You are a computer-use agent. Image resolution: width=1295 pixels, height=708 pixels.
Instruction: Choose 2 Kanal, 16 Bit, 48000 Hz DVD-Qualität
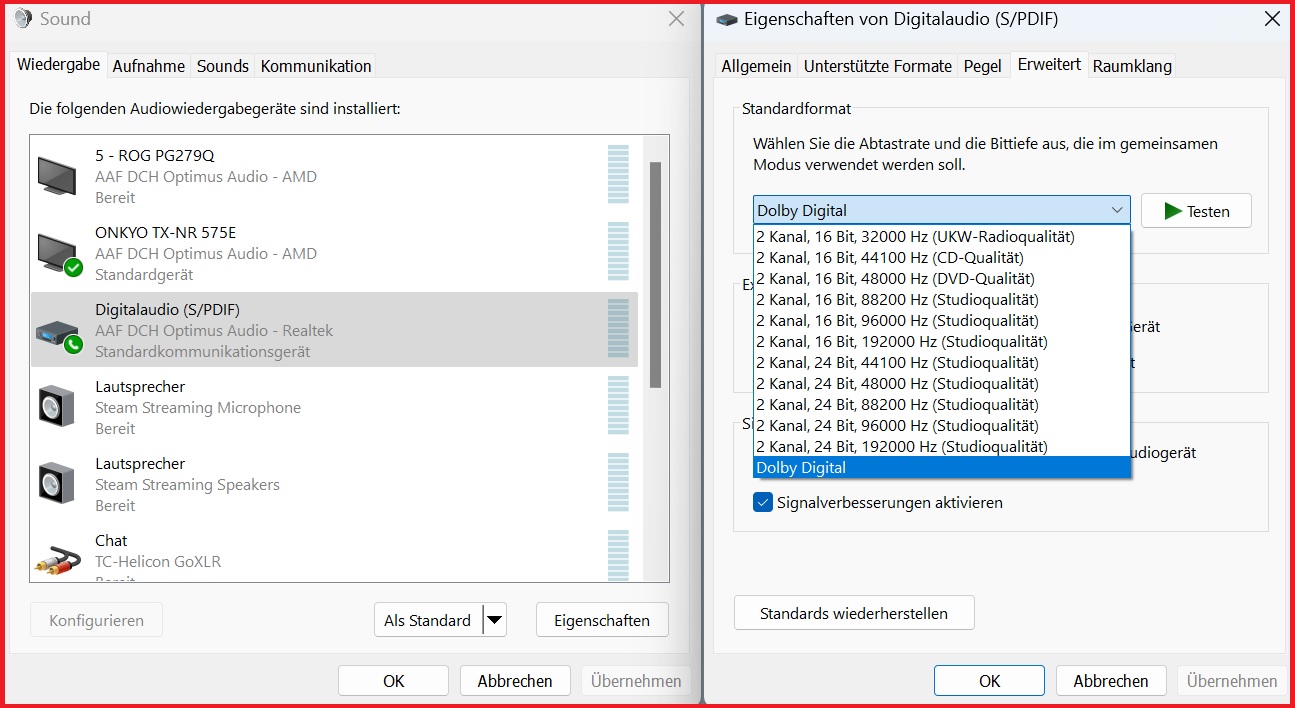click(941, 279)
